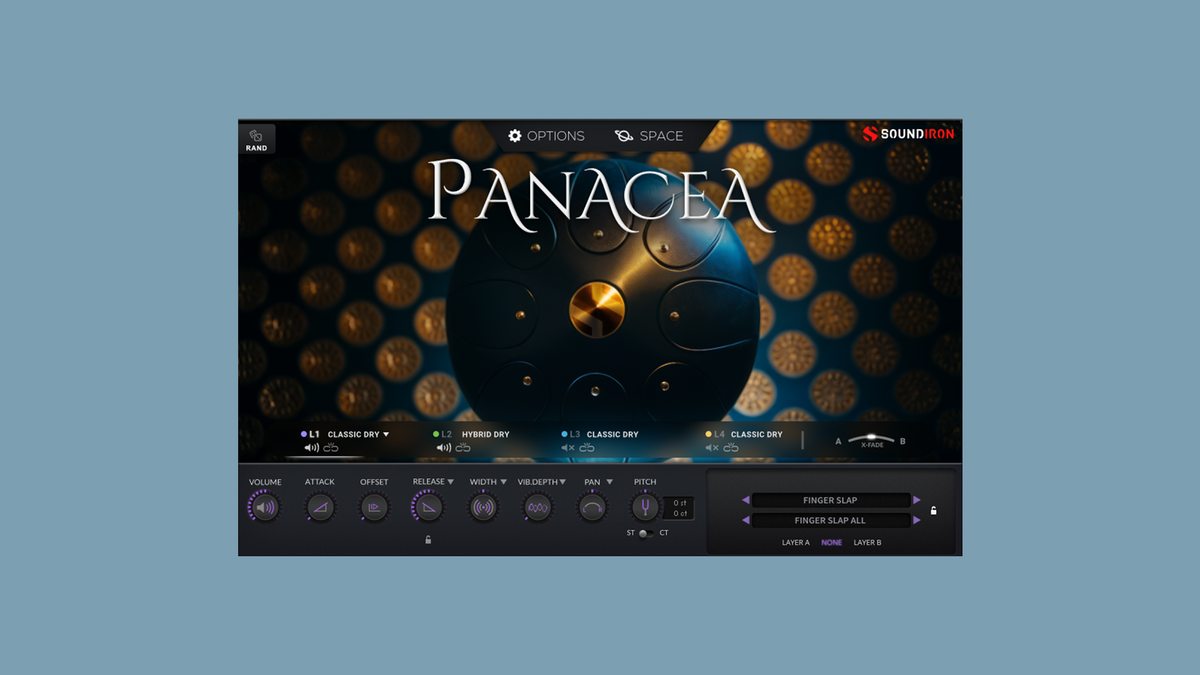Click L3 CLASSIC DRY preset name
The width and height of the screenshot is (1200, 675).
pyautogui.click(x=612, y=435)
